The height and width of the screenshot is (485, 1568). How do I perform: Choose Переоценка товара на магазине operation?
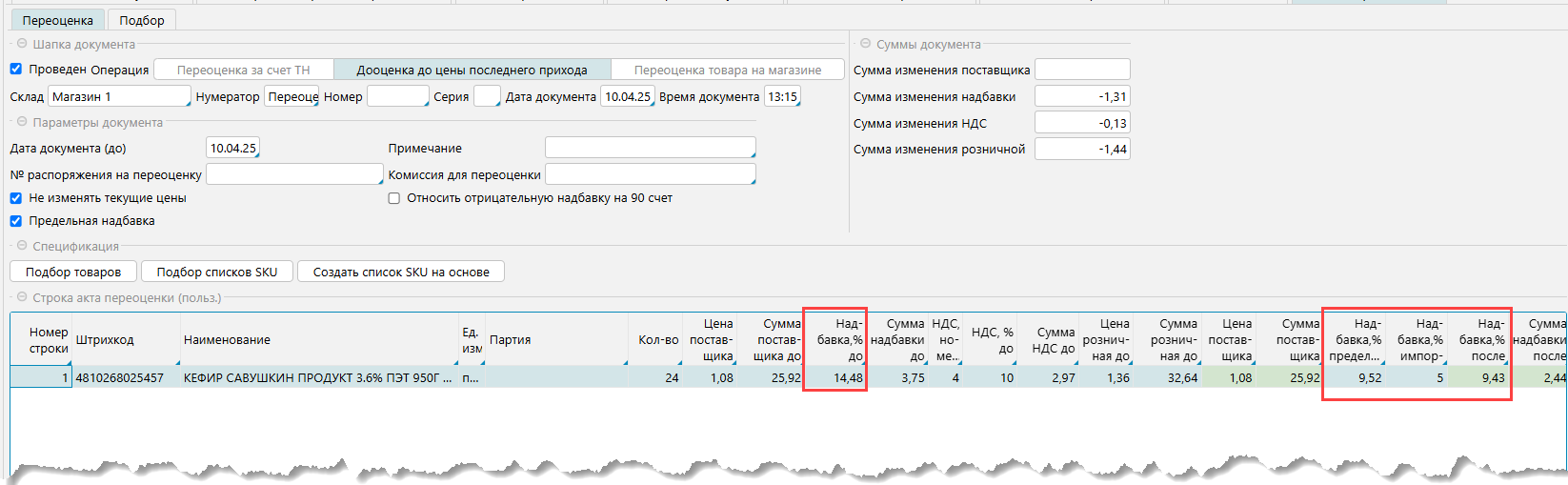727,70
